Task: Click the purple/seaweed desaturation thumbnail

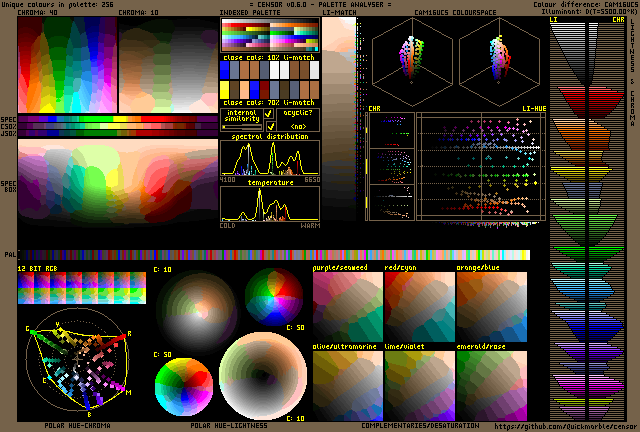Action: click(347, 307)
